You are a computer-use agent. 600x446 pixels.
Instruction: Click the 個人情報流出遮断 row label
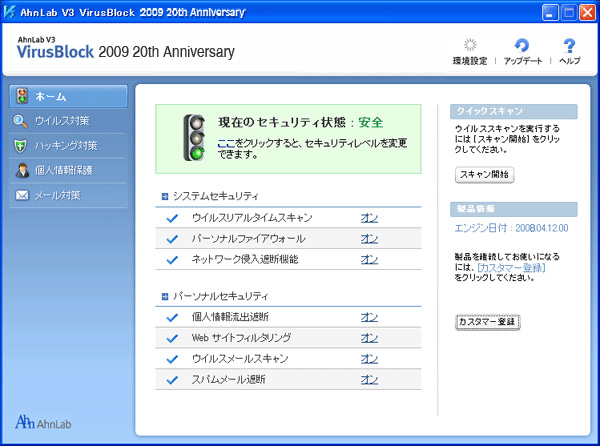(x=230, y=317)
